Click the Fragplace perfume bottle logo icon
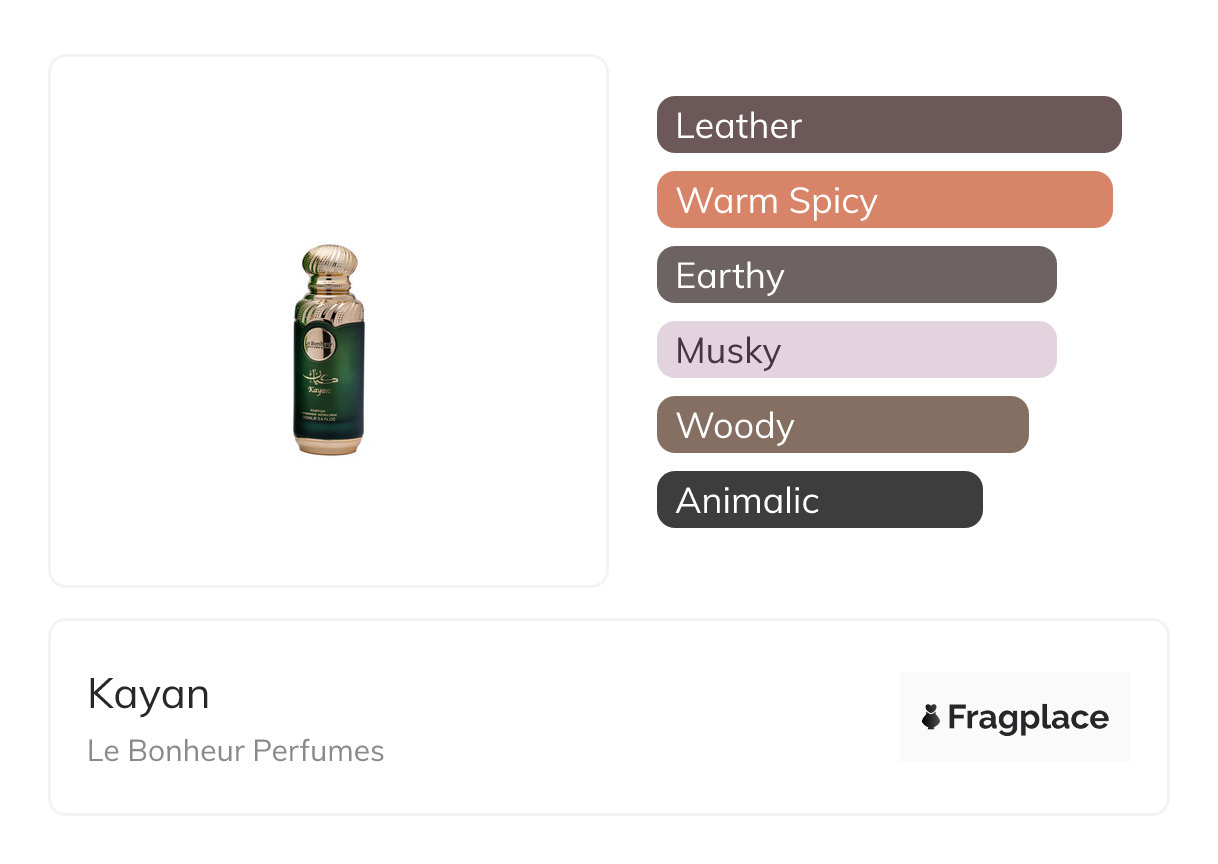Viewport: 1218px width, 864px height. pyautogui.click(x=931, y=717)
